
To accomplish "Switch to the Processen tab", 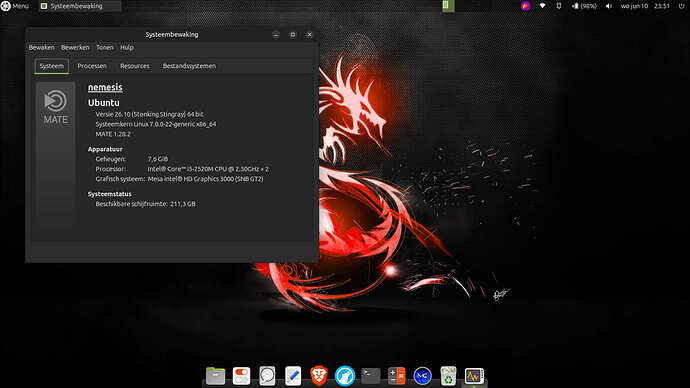I will [92, 66].
